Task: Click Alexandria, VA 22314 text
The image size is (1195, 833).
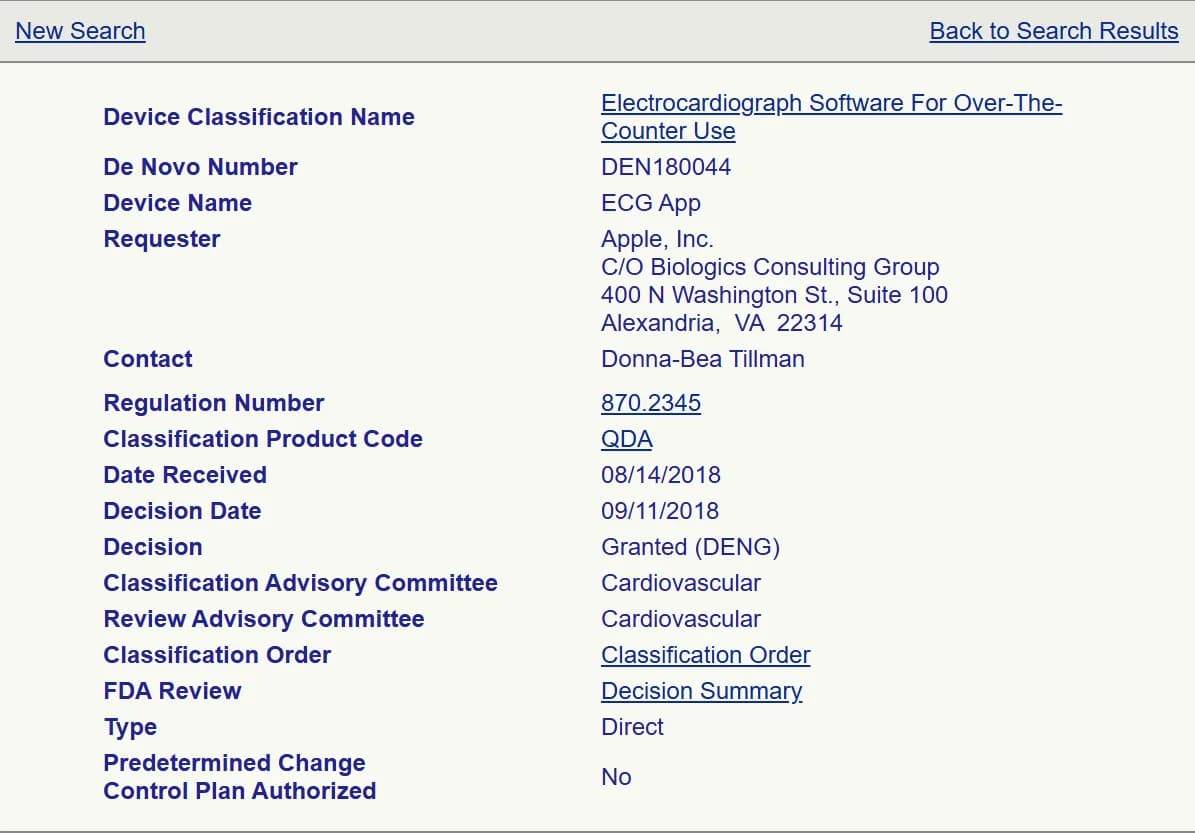Action: coord(722,323)
